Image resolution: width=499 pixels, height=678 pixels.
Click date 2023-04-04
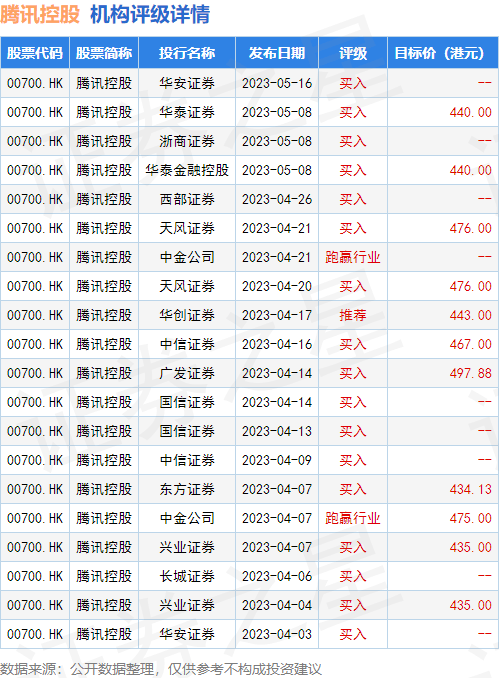(x=277, y=605)
